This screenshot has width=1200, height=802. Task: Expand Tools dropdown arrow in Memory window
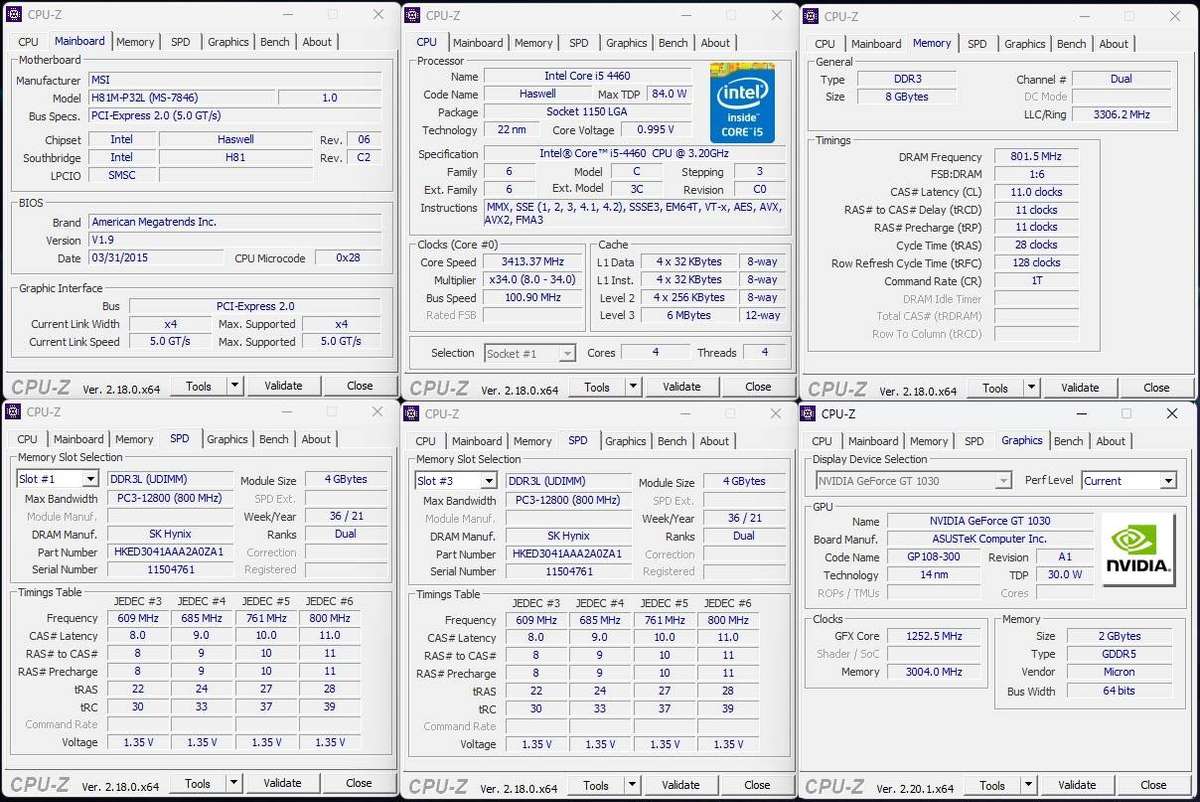coord(1031,388)
